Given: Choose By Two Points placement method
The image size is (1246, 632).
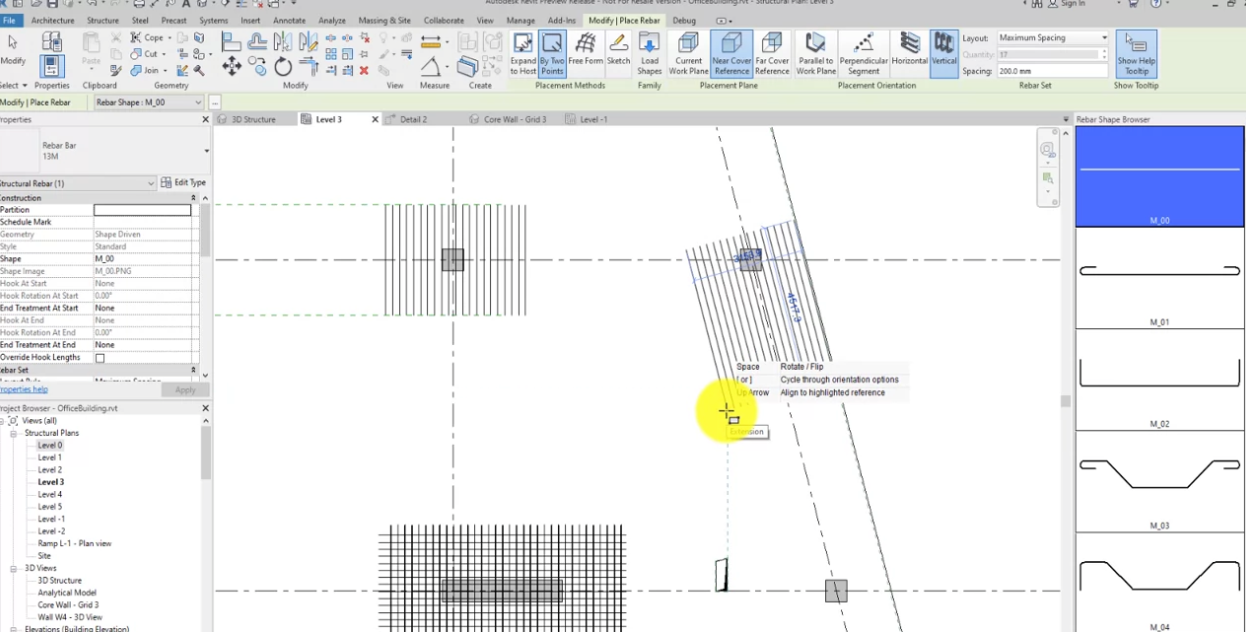Looking at the screenshot, I should point(552,54).
